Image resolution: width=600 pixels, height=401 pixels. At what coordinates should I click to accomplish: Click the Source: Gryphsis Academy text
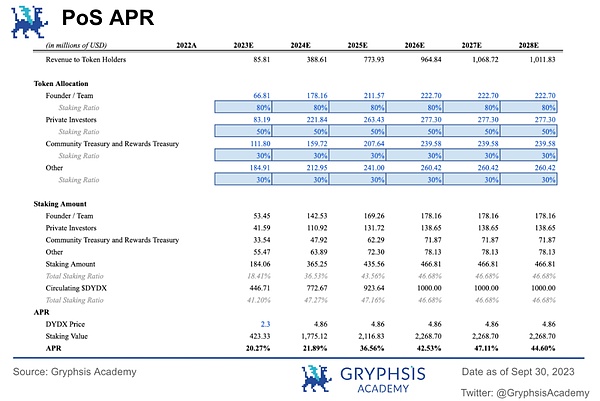(x=74, y=371)
